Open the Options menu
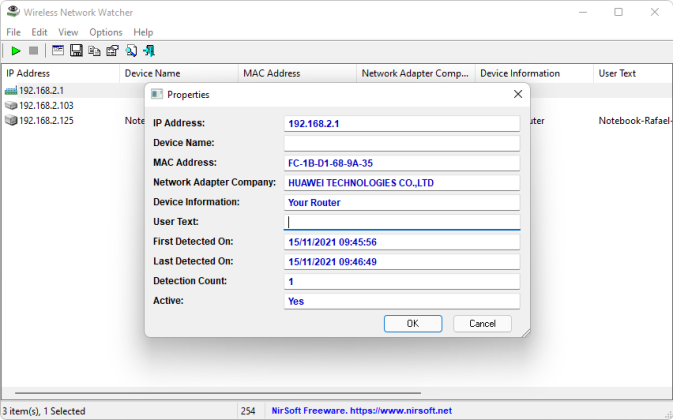 point(106,32)
